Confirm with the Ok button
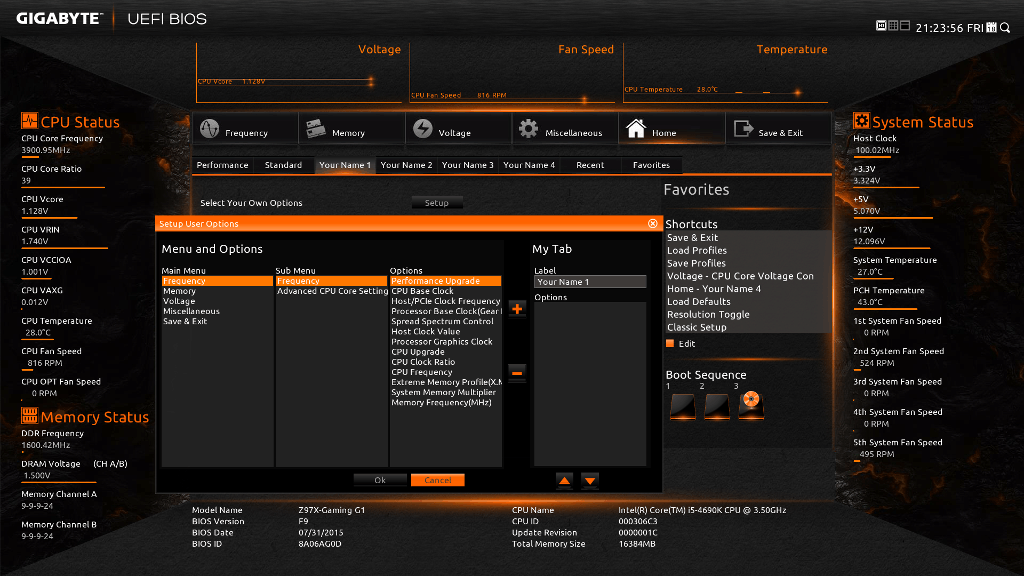The height and width of the screenshot is (576, 1024). [x=380, y=480]
